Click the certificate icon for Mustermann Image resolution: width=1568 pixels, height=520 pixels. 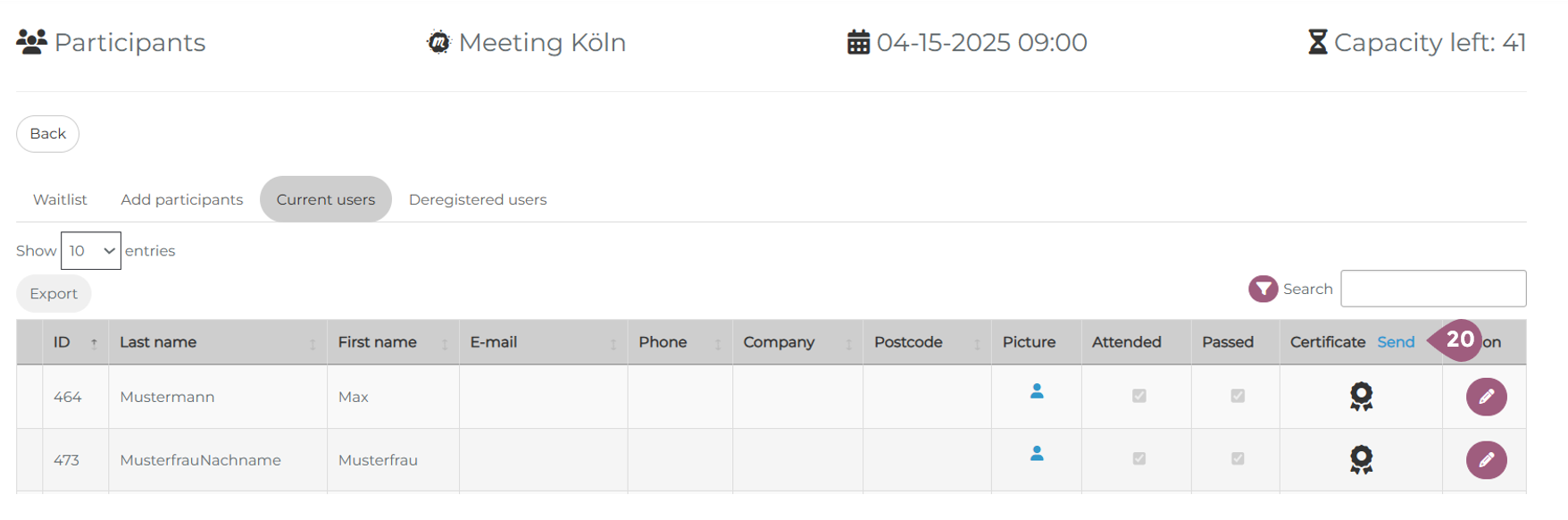click(1361, 396)
